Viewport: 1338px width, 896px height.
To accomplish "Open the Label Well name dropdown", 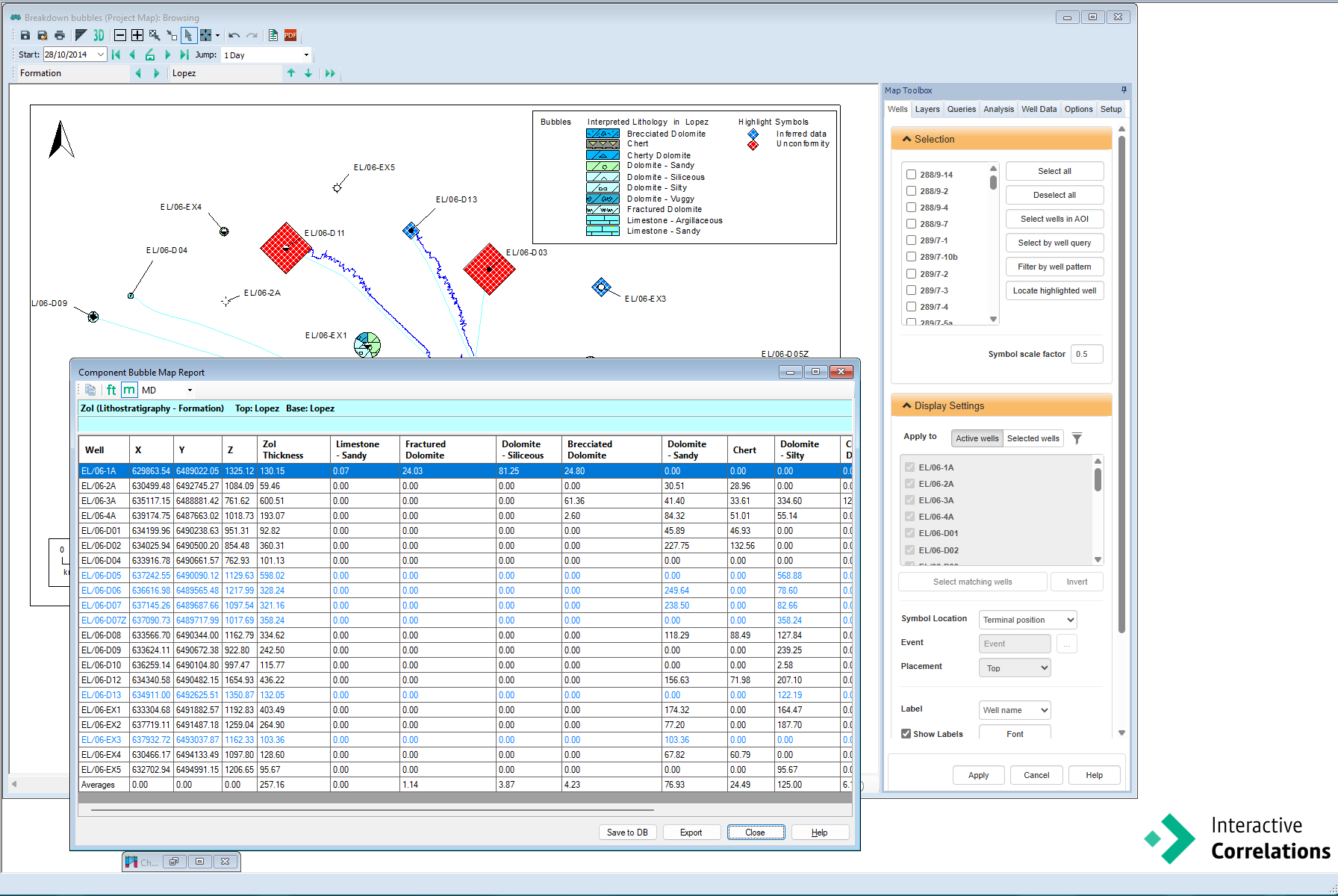I will pyautogui.click(x=1014, y=710).
